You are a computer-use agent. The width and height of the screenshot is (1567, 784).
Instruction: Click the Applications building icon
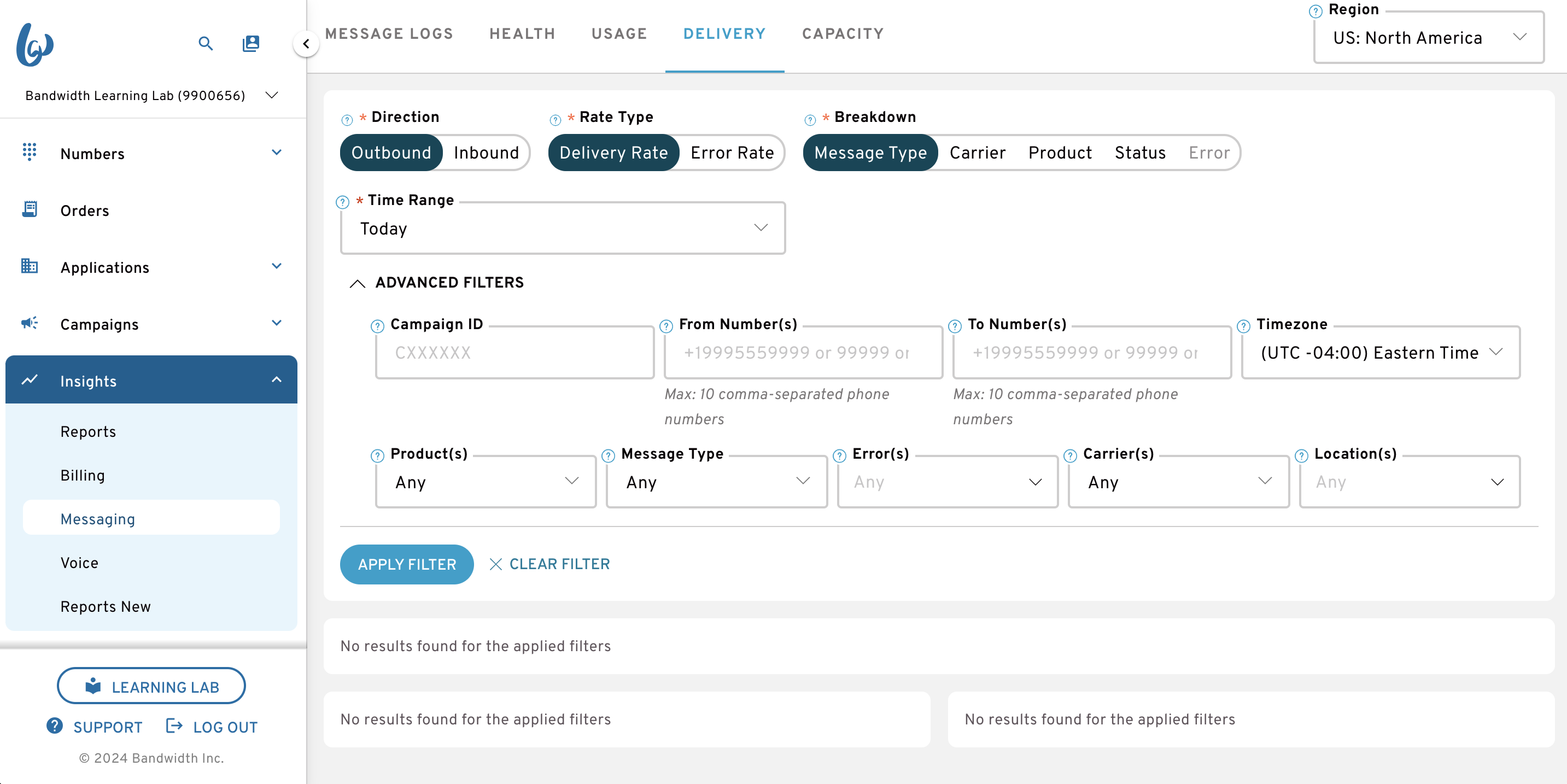point(29,266)
